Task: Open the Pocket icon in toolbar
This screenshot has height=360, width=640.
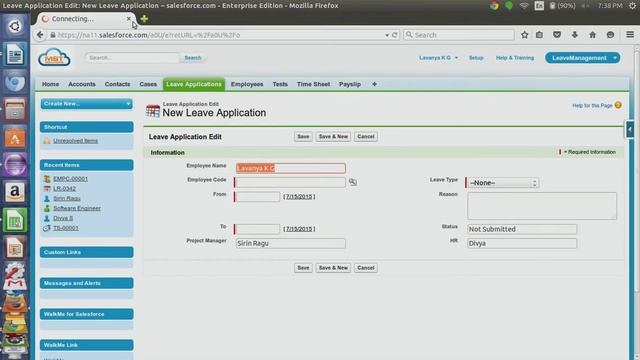Action: (x=557, y=35)
